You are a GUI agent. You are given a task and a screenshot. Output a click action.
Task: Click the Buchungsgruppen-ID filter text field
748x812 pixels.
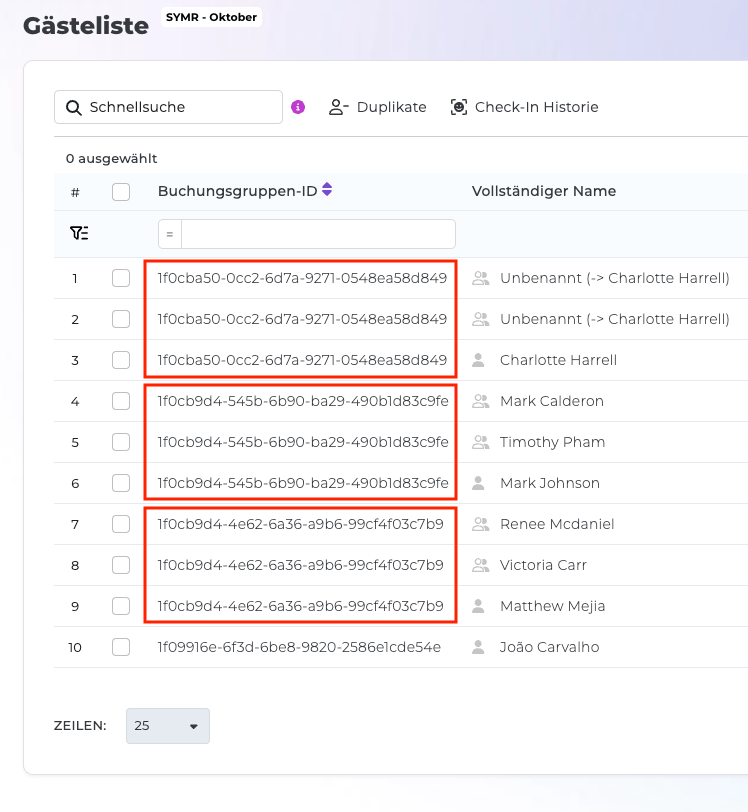317,234
